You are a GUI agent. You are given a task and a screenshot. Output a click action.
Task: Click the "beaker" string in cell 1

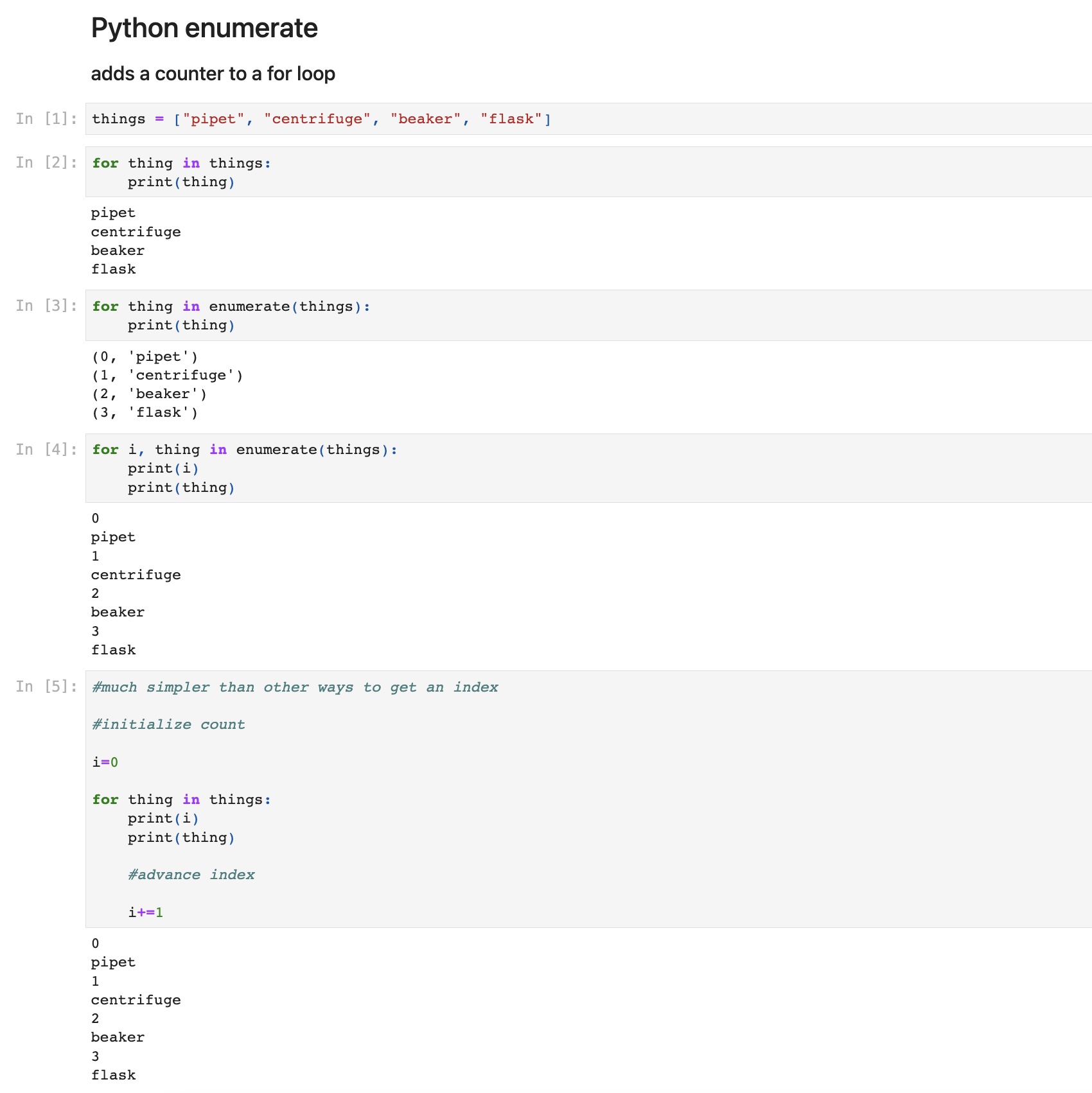point(425,119)
